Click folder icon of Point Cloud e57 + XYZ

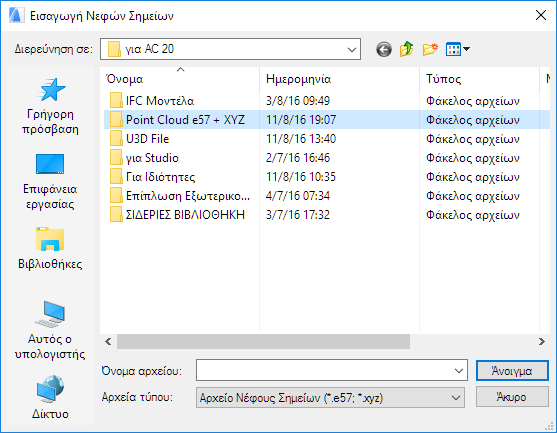coord(116,120)
